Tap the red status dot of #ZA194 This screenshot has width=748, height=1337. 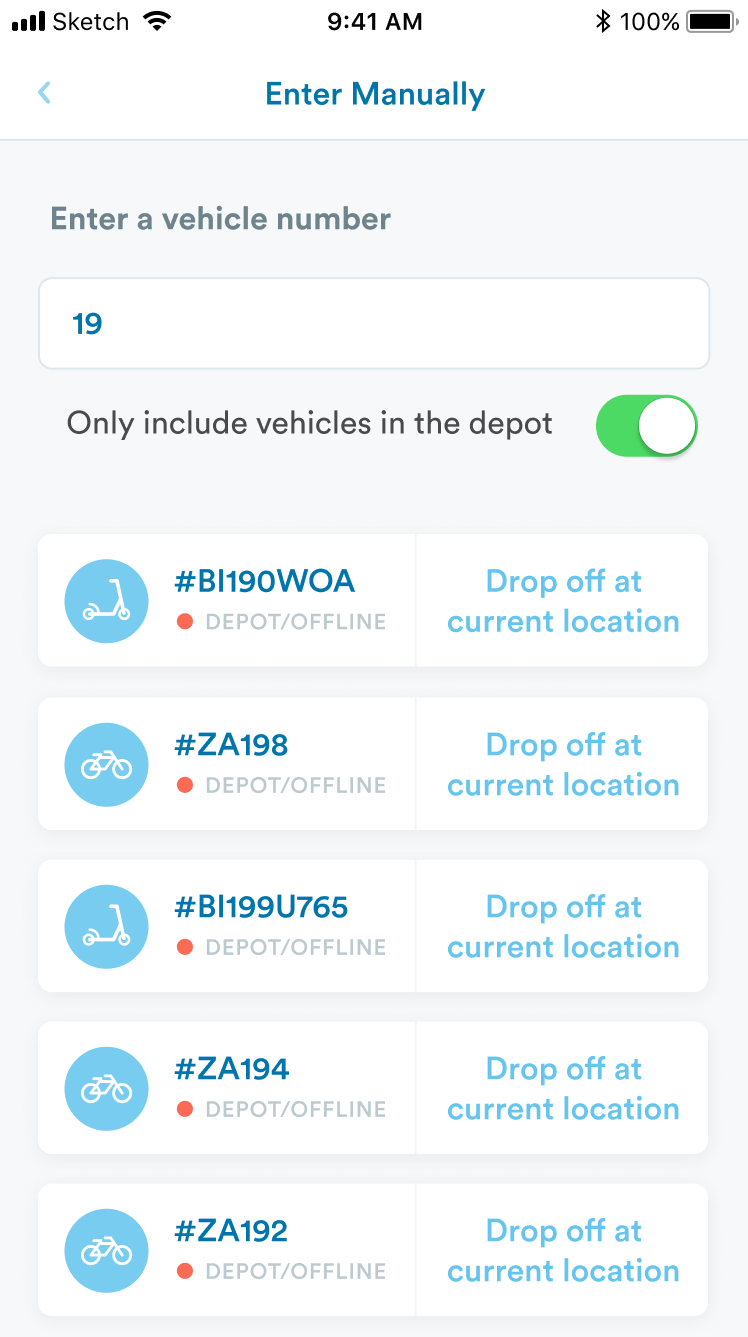click(x=184, y=1109)
